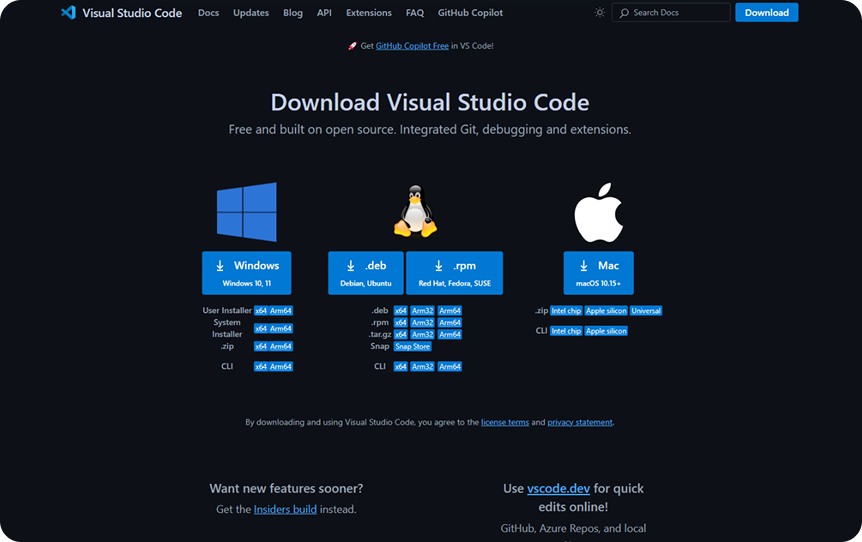
Task: Follow the GitHub Copilot Free link
Action: click(412, 46)
